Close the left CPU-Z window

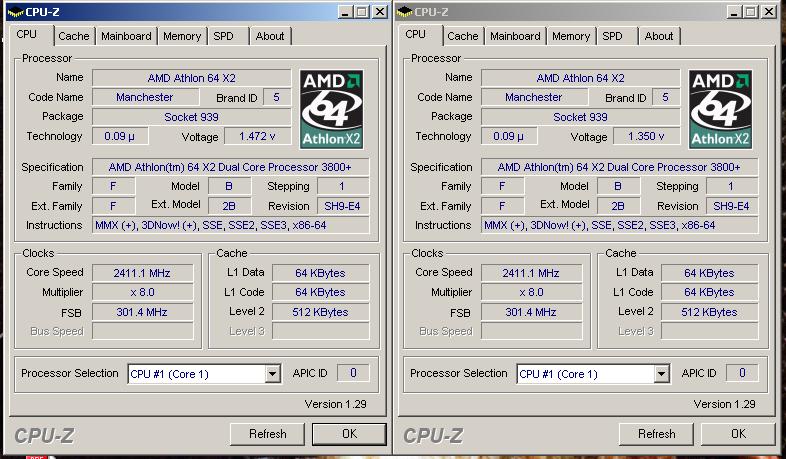[x=380, y=12]
